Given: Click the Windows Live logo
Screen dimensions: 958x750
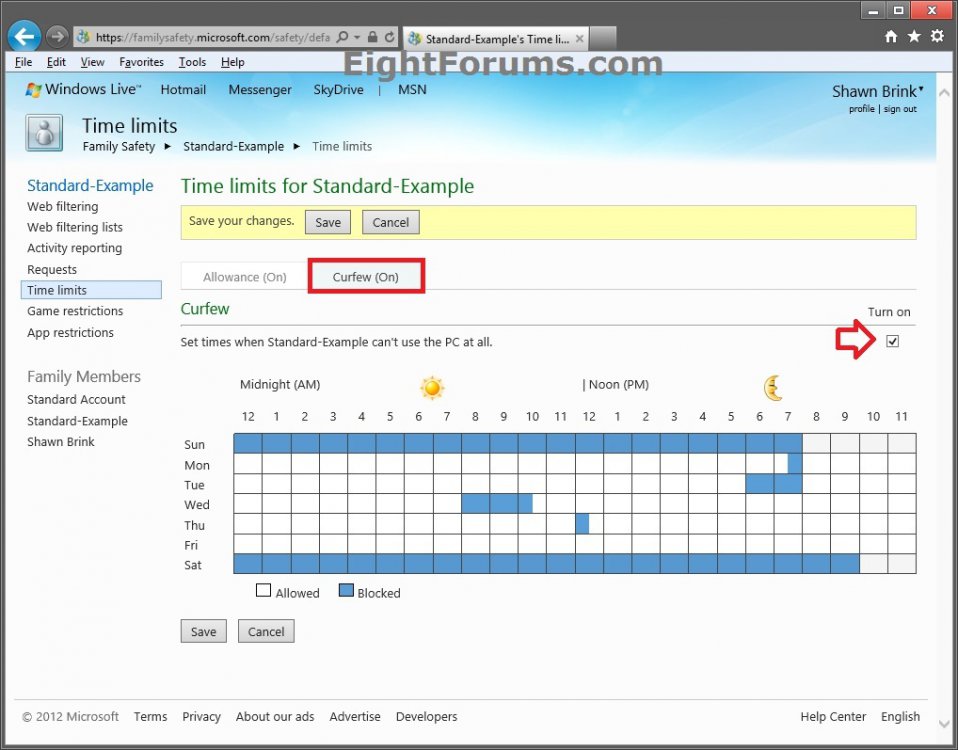Looking at the screenshot, I should (83, 89).
